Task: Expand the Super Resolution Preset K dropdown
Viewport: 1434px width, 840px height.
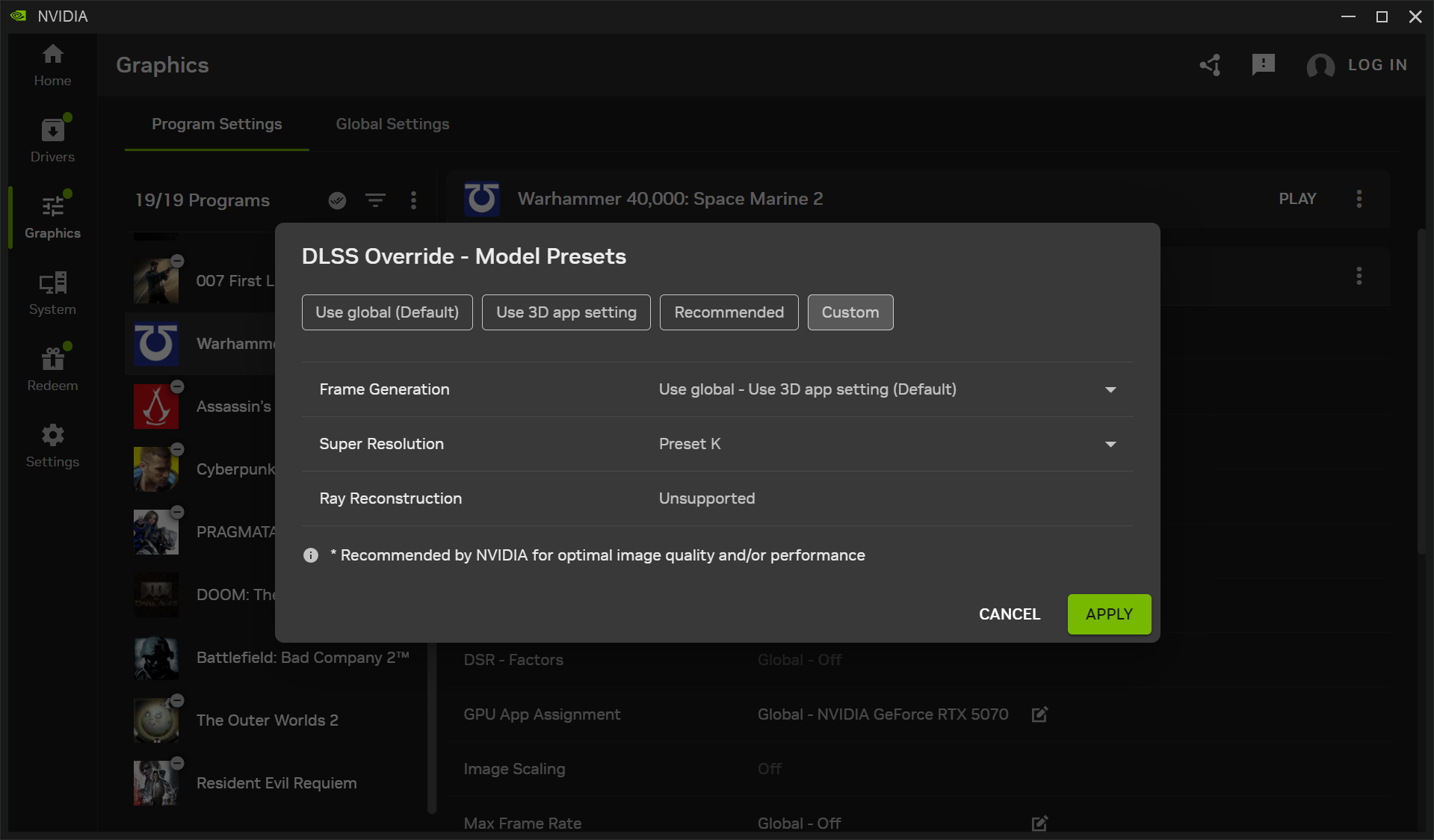Action: pyautogui.click(x=1110, y=444)
